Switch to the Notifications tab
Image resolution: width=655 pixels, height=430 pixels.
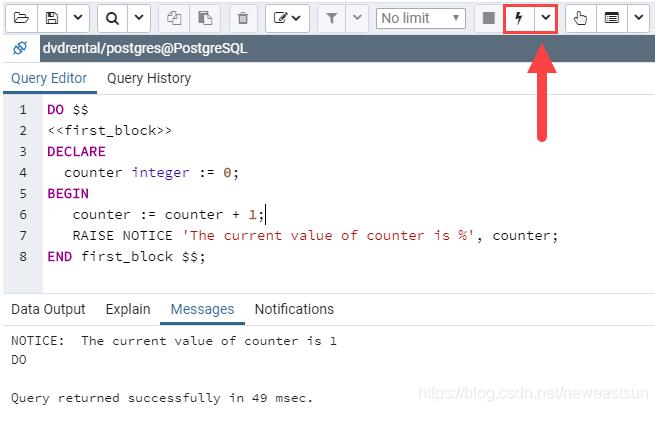[x=294, y=309]
